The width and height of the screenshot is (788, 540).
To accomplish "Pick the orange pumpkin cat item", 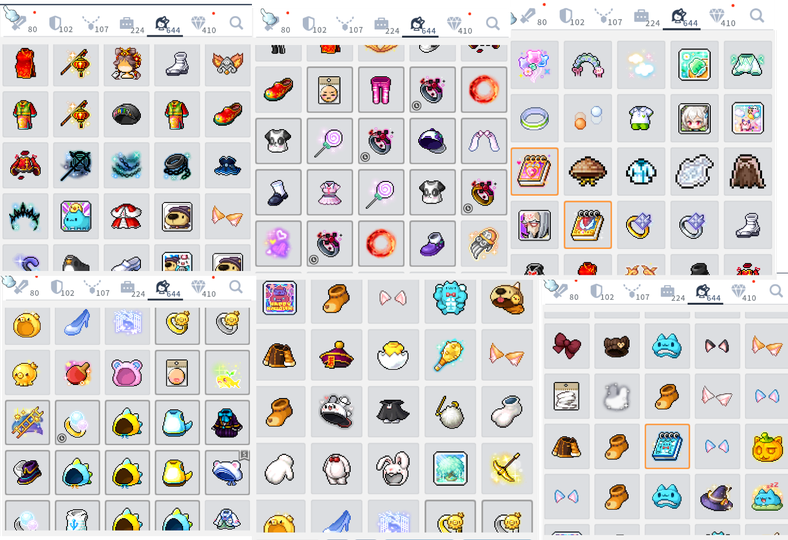I will coord(766,447).
